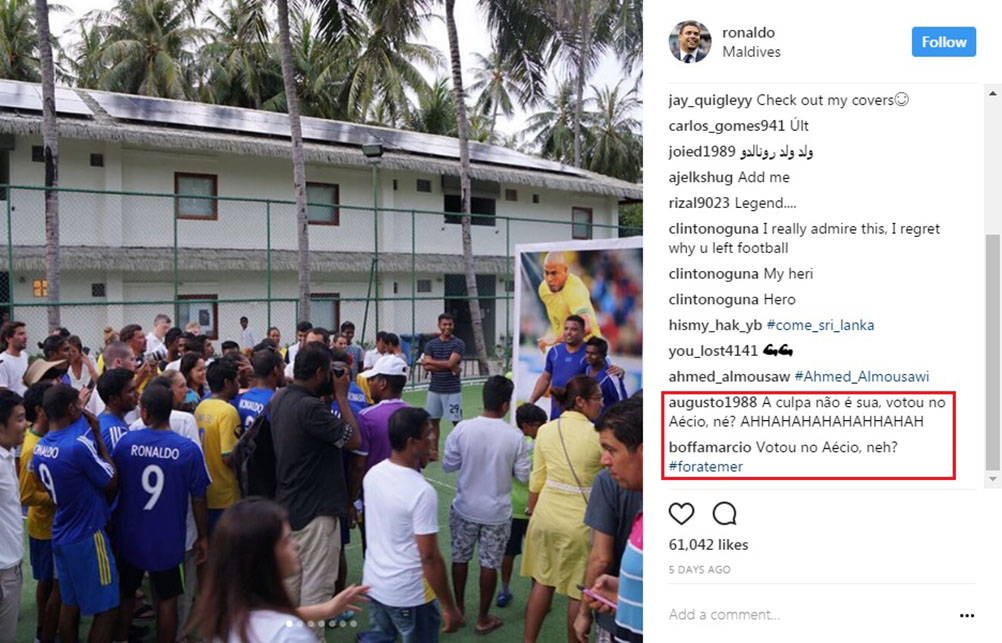The height and width of the screenshot is (643, 1002).
Task: Open the three-dot more options menu
Action: (967, 615)
